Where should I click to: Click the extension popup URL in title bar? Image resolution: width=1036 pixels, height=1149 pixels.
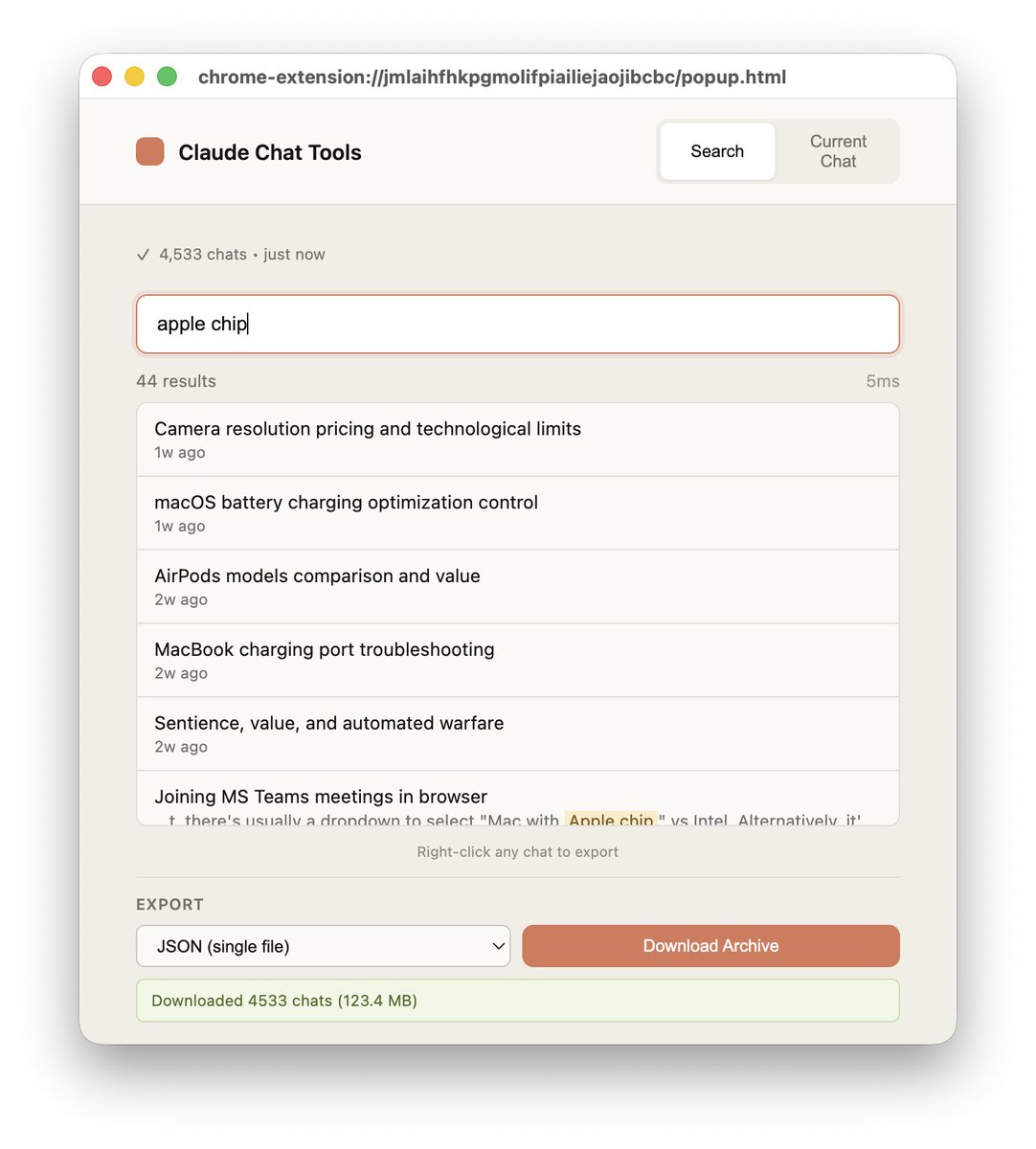[x=492, y=77]
